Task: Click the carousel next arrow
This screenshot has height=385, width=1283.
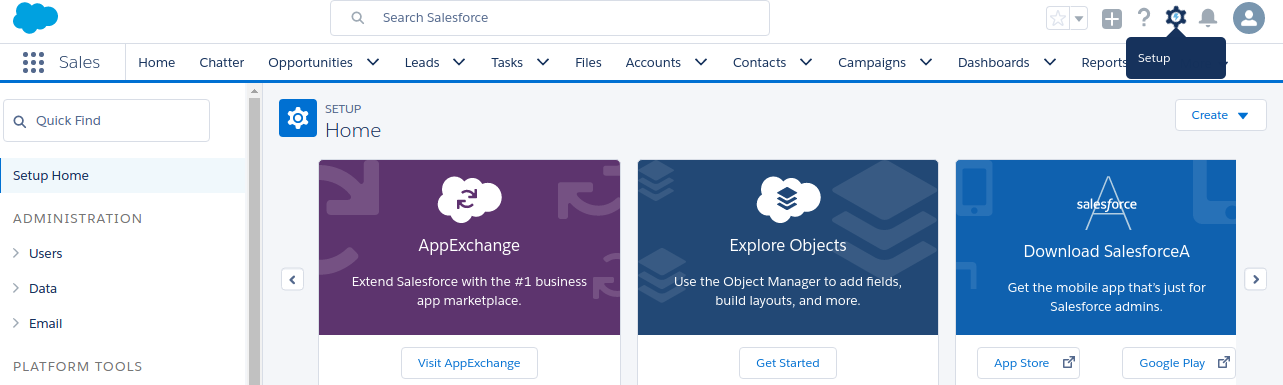Action: click(x=1255, y=279)
